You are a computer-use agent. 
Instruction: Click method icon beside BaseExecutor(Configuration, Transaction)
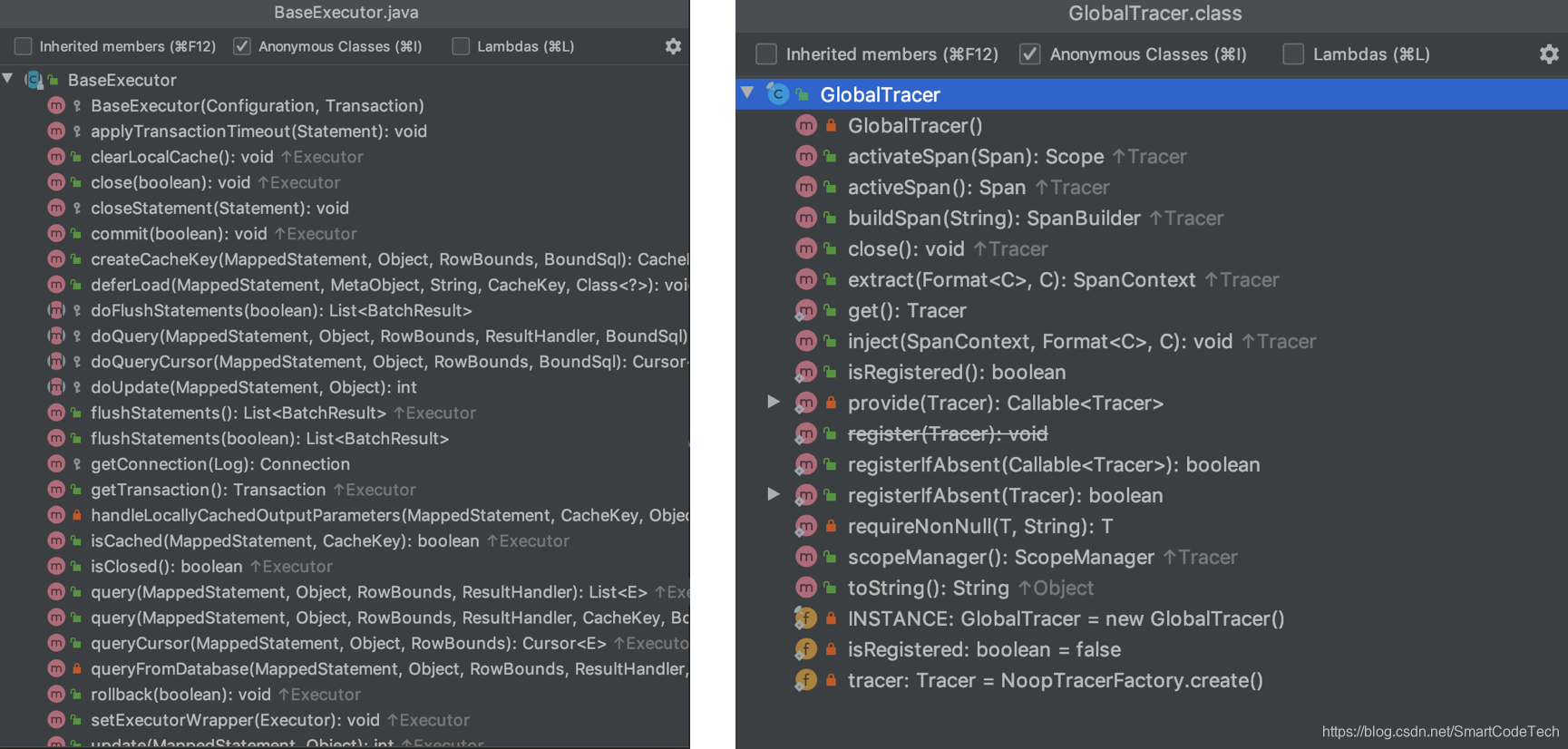[56, 105]
